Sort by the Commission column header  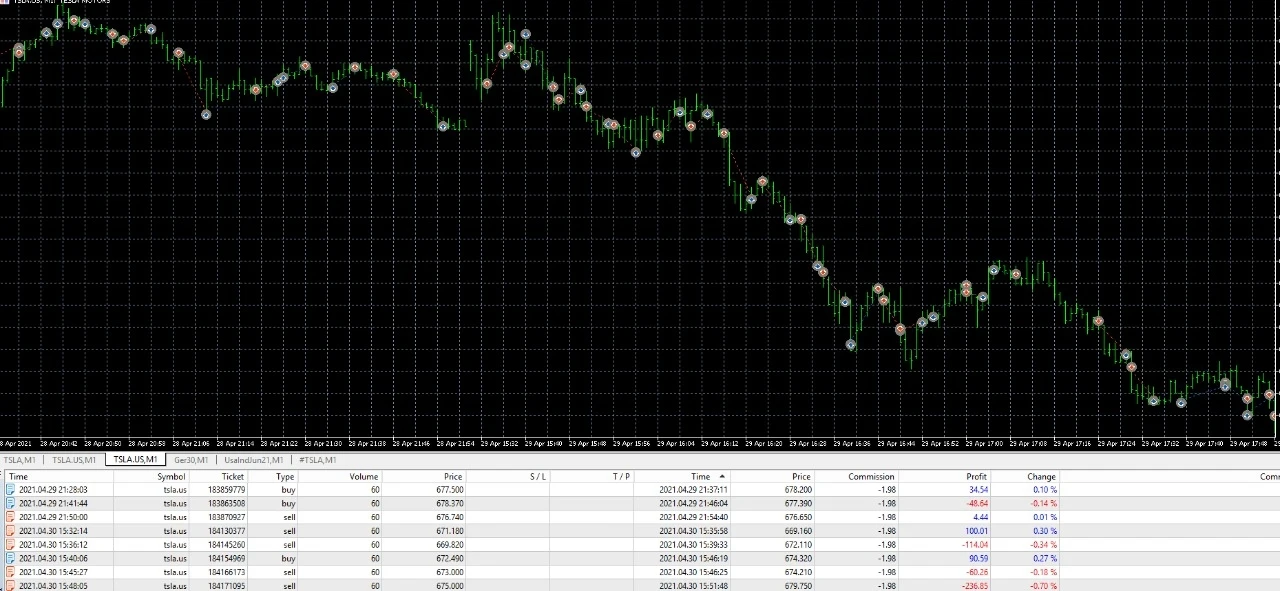(x=871, y=477)
